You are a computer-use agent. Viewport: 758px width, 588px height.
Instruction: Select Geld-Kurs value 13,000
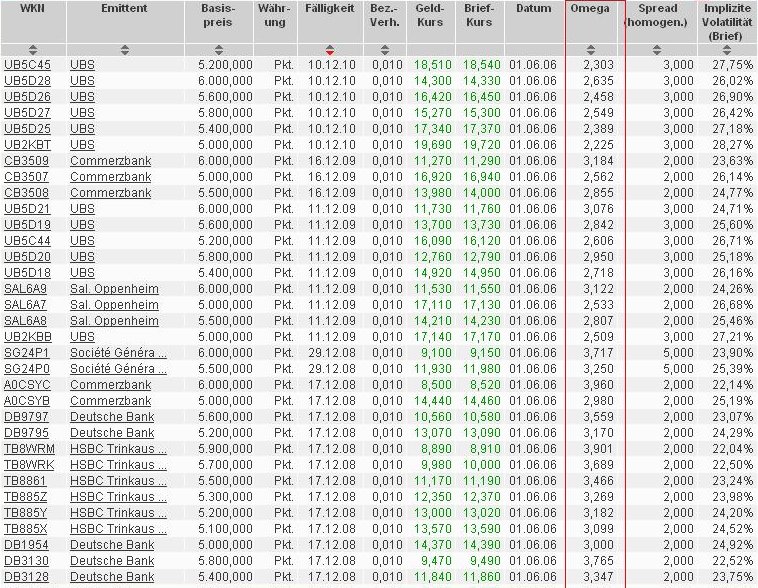433,513
